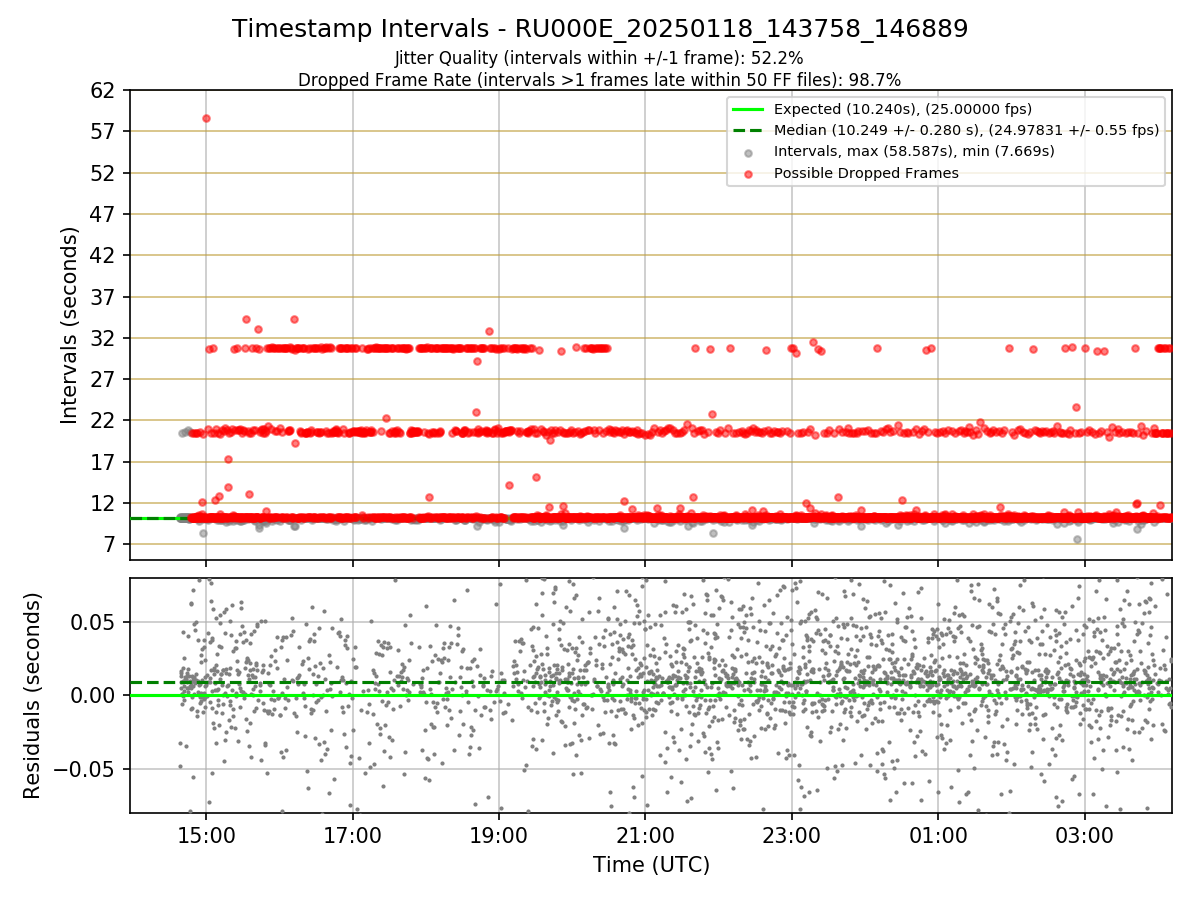Select the 'Expected (10.240s), (25.00000 fps)' legend entry
Screen dimensions: 1200x900
point(903,109)
